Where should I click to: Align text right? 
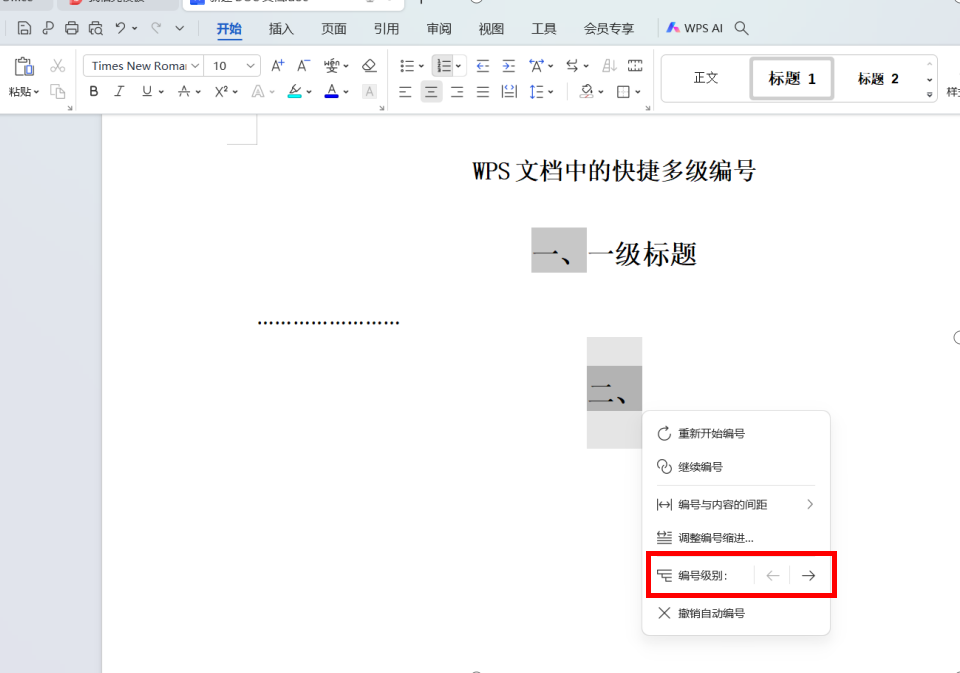tap(457, 92)
